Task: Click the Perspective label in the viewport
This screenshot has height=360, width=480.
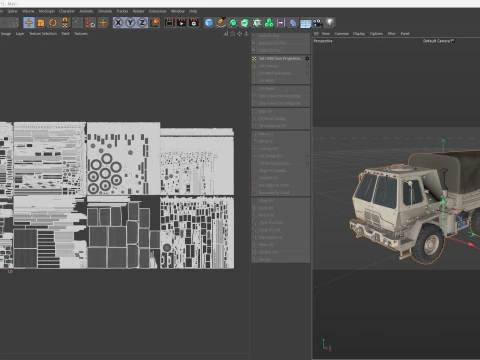Action: coord(323,41)
